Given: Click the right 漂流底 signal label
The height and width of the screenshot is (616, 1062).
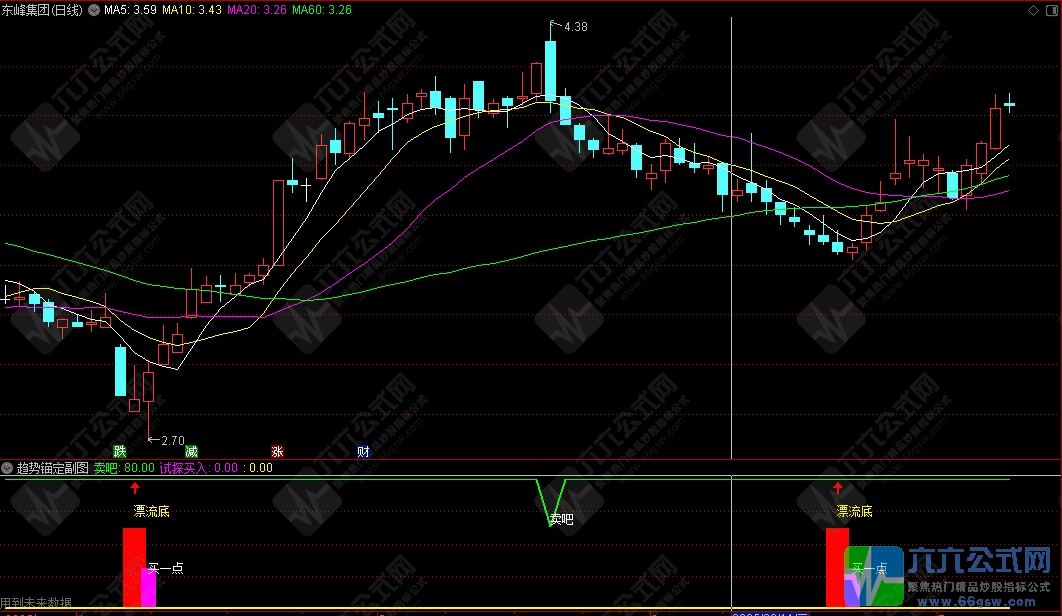Looking at the screenshot, I should pyautogui.click(x=854, y=512).
